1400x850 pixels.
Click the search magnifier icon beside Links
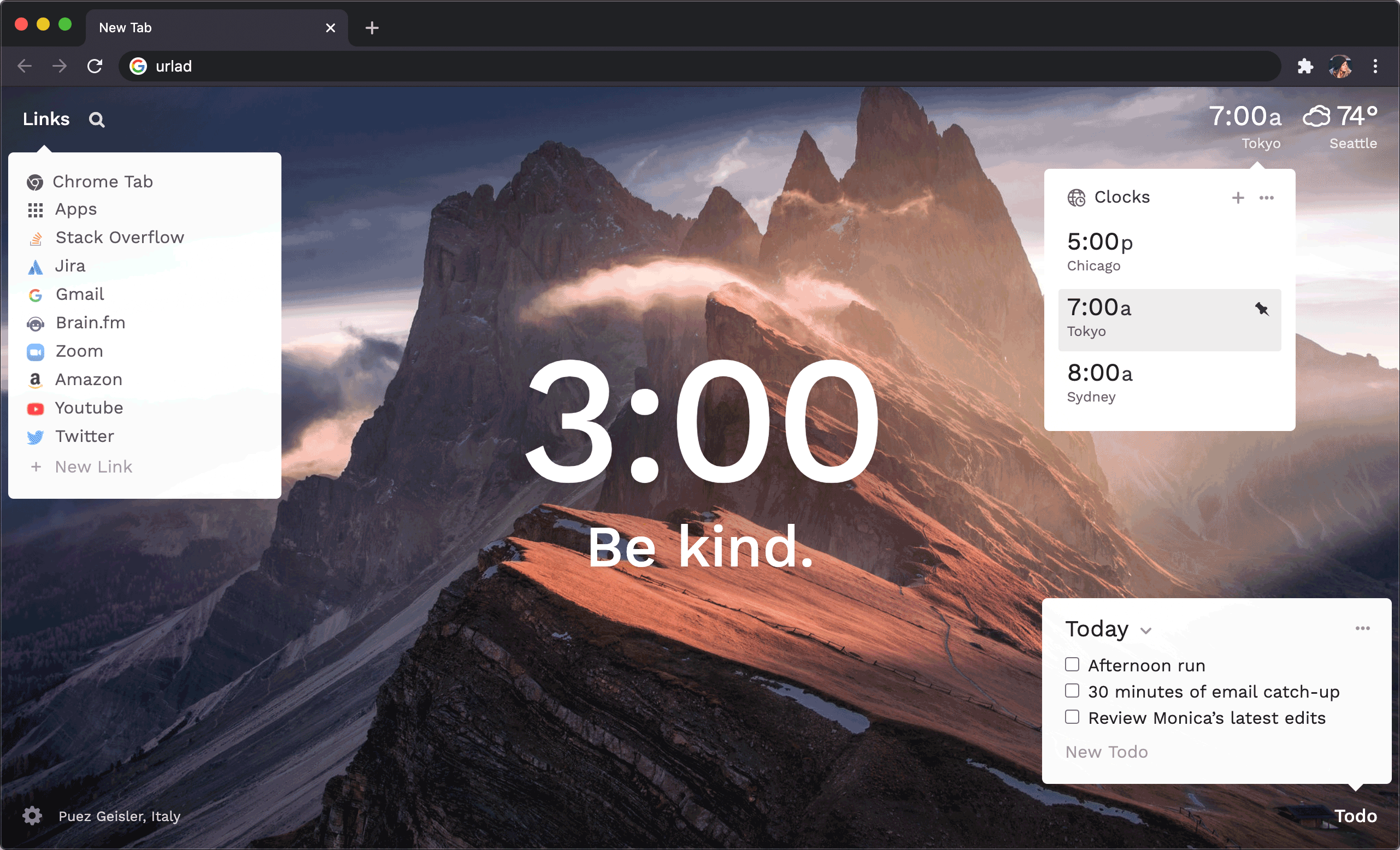97,120
